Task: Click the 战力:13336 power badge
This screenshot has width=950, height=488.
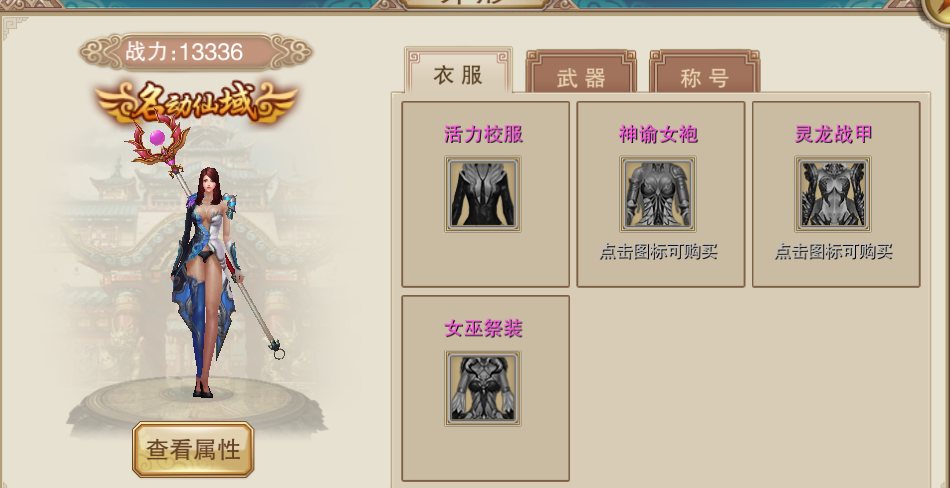Action: point(196,53)
